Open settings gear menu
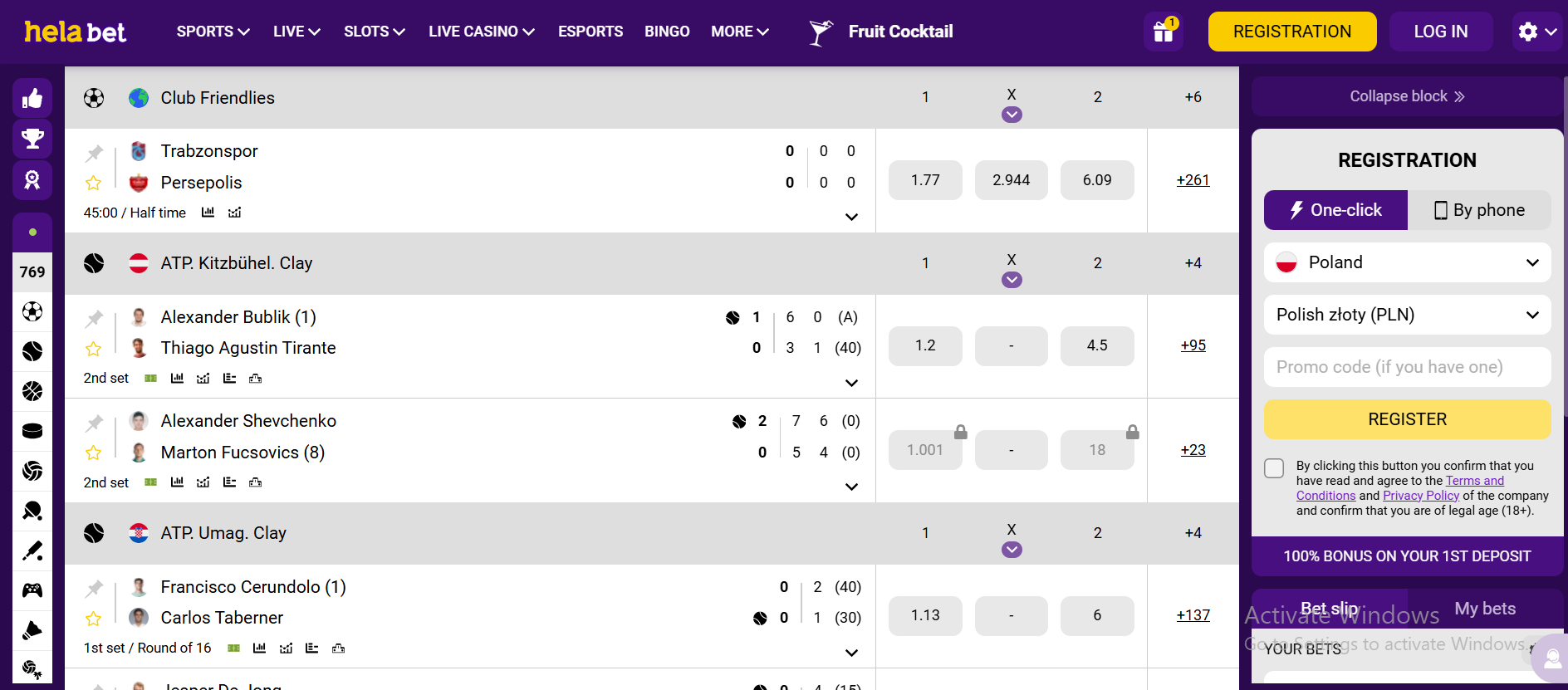 click(1537, 32)
